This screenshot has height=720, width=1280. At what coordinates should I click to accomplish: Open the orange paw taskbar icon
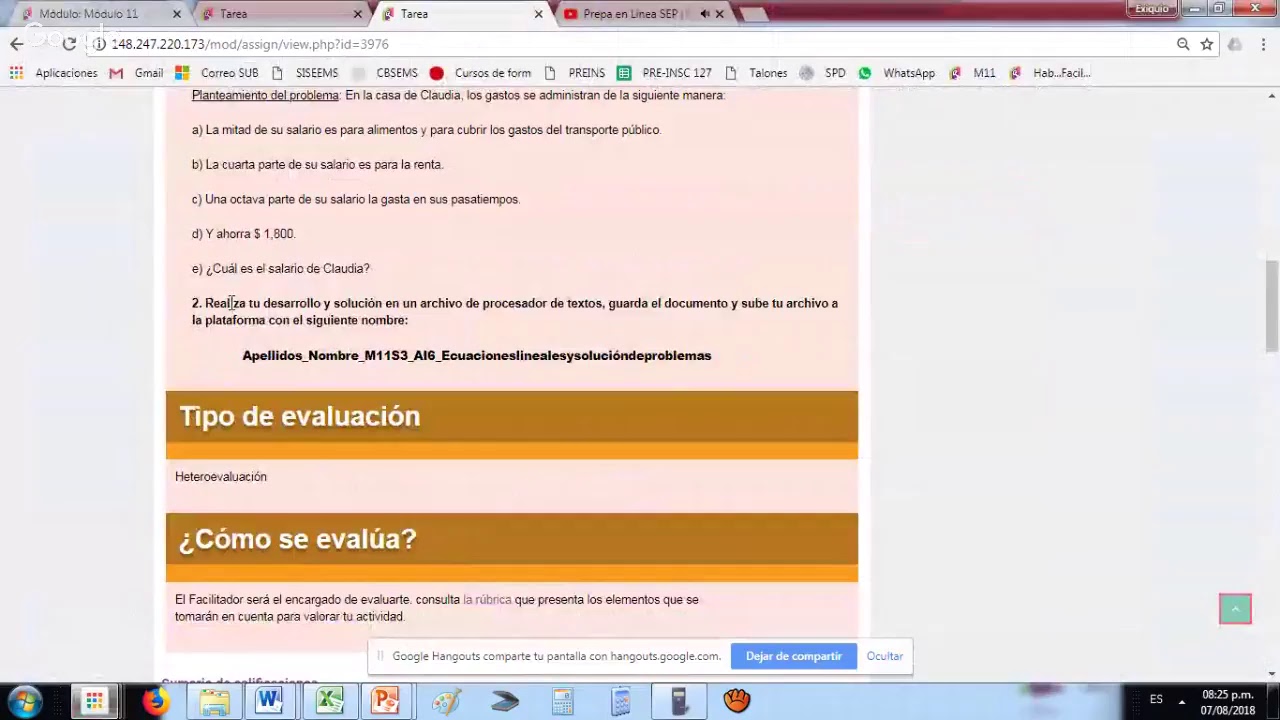click(737, 701)
